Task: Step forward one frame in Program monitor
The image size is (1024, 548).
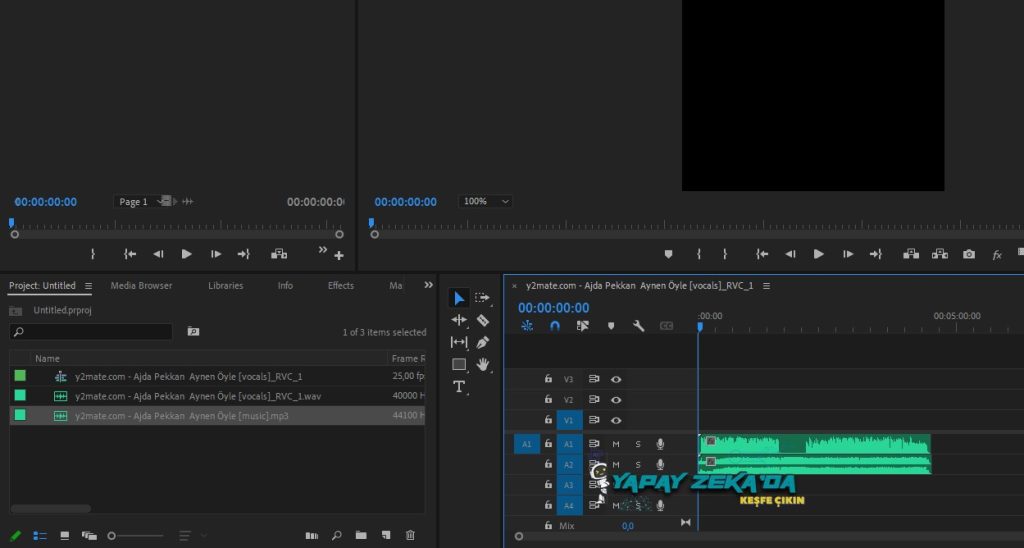Action: point(848,254)
